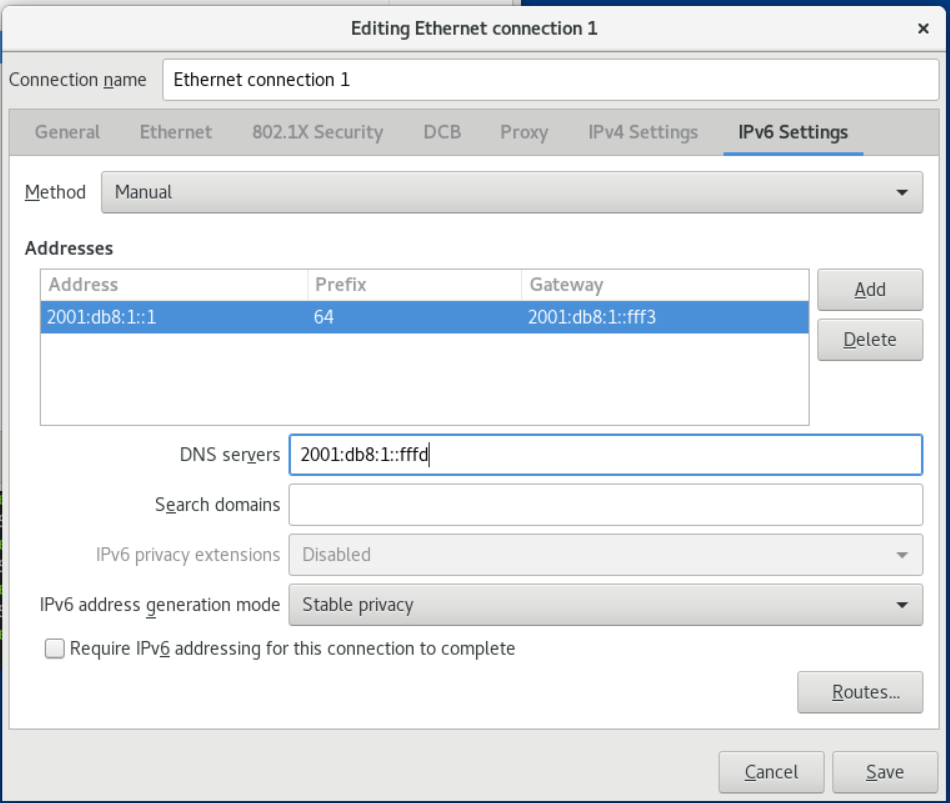The image size is (950, 803).
Task: Focus the DNS servers input field
Action: tap(605, 455)
